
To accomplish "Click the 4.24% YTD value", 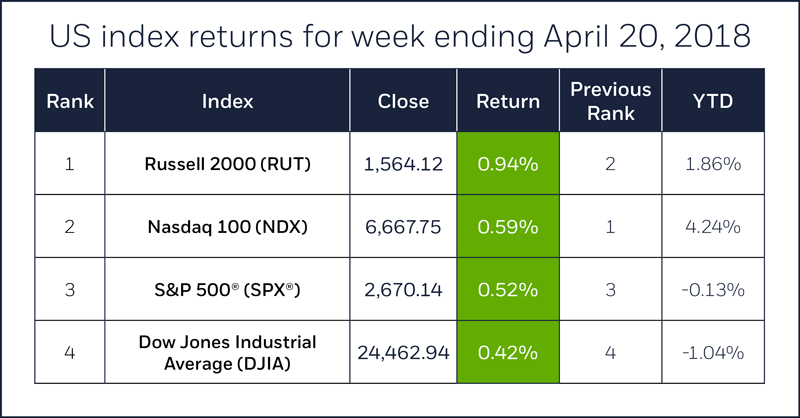I will pyautogui.click(x=713, y=227).
